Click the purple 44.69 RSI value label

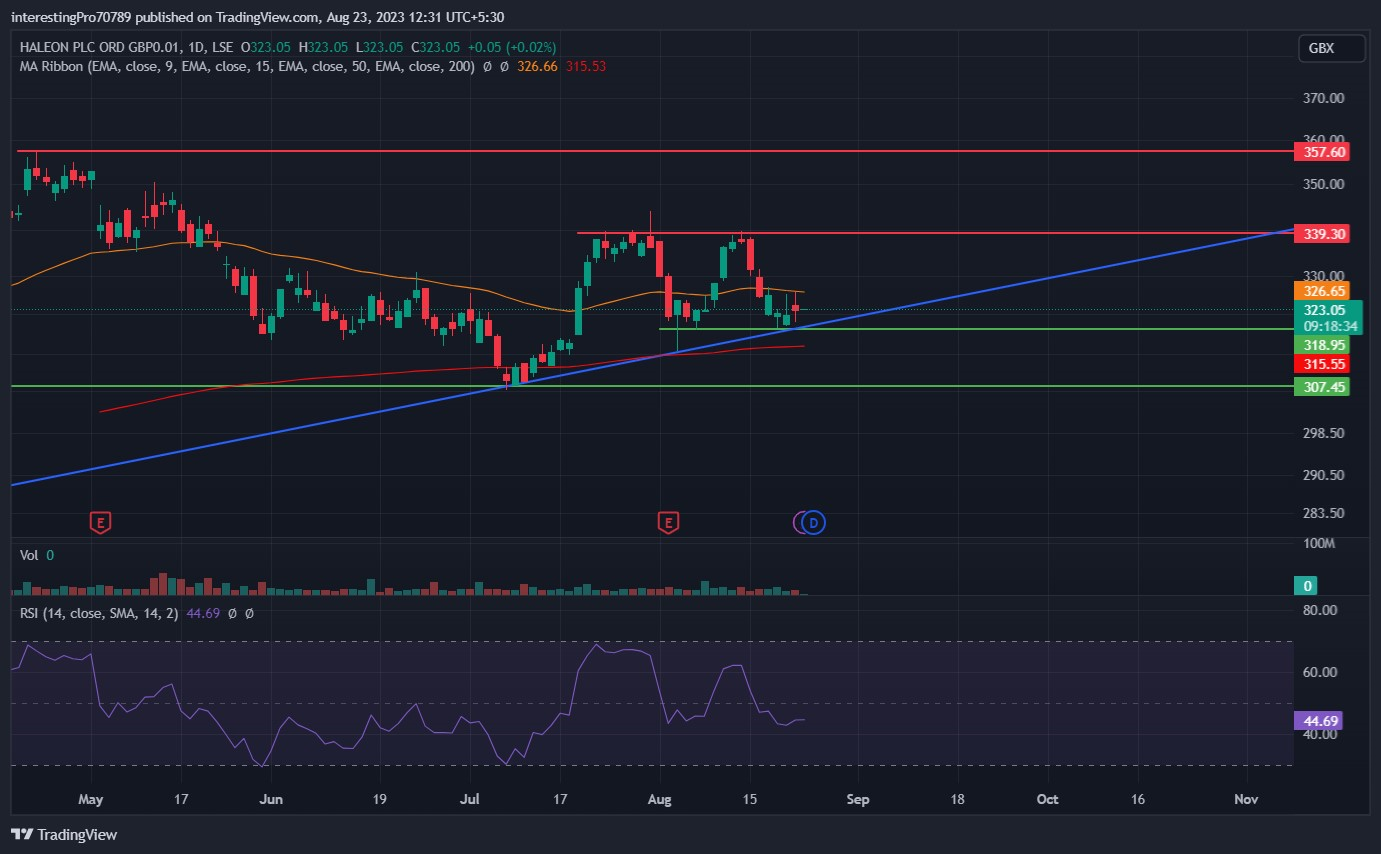click(x=1317, y=721)
